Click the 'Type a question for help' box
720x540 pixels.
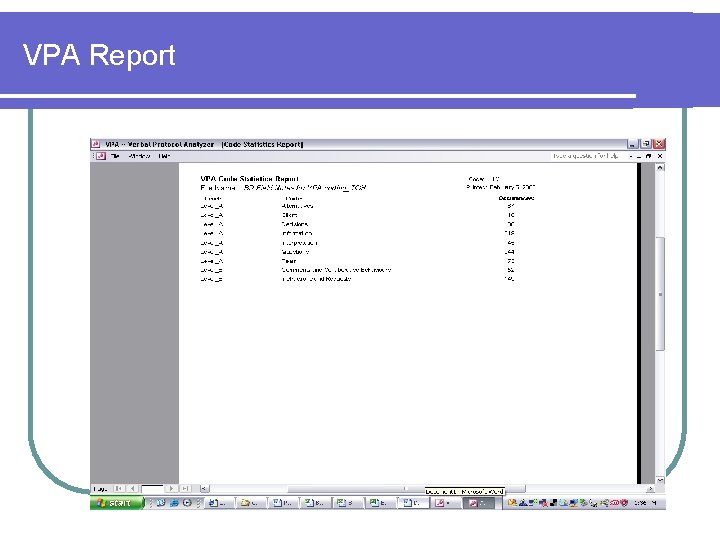[585, 156]
